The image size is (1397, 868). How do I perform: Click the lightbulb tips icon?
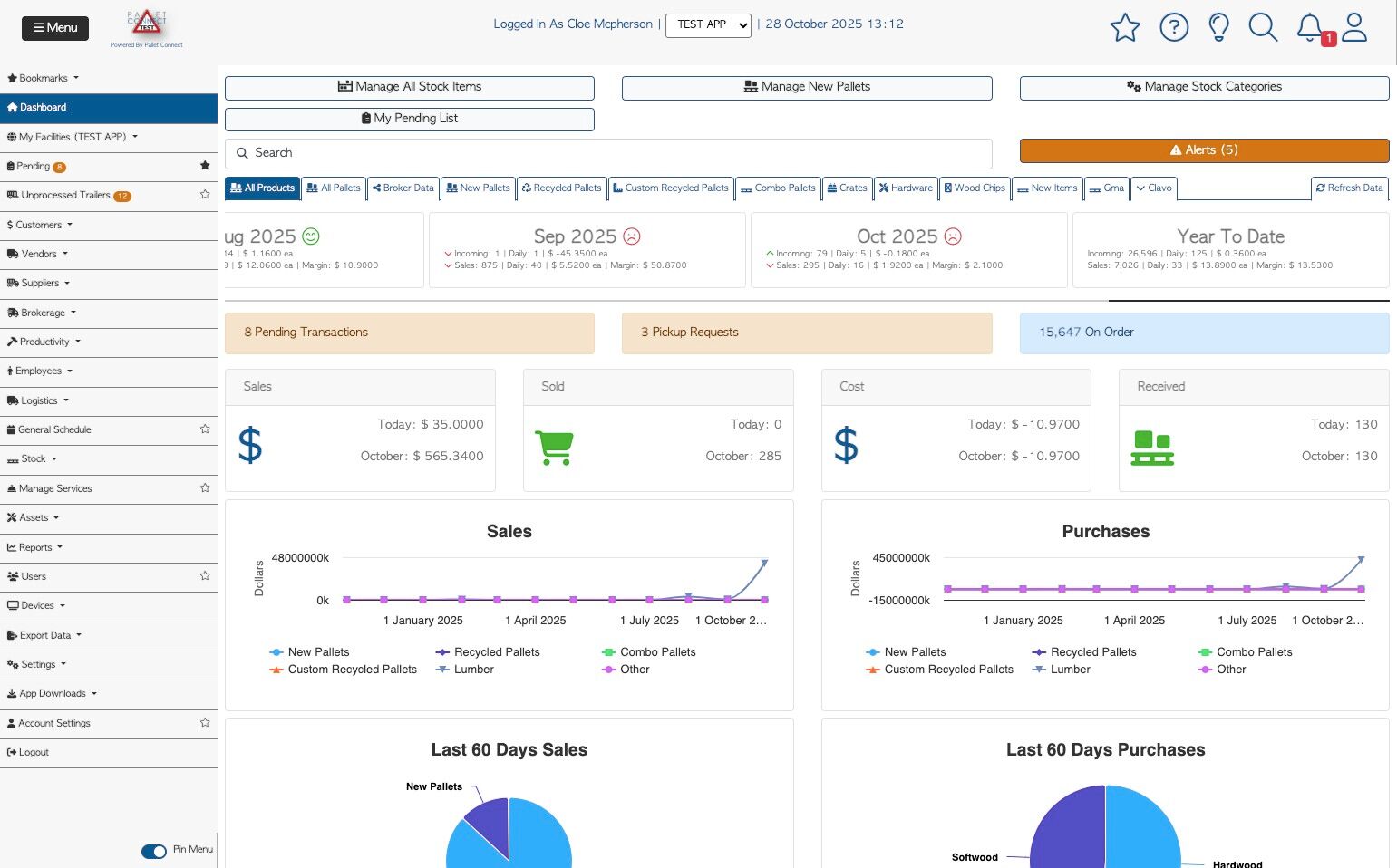tap(1219, 27)
